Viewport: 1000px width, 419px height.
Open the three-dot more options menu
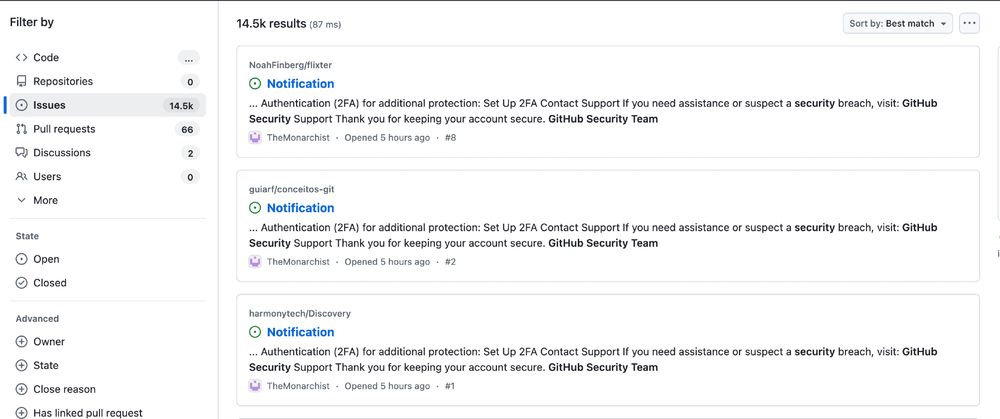(968, 23)
